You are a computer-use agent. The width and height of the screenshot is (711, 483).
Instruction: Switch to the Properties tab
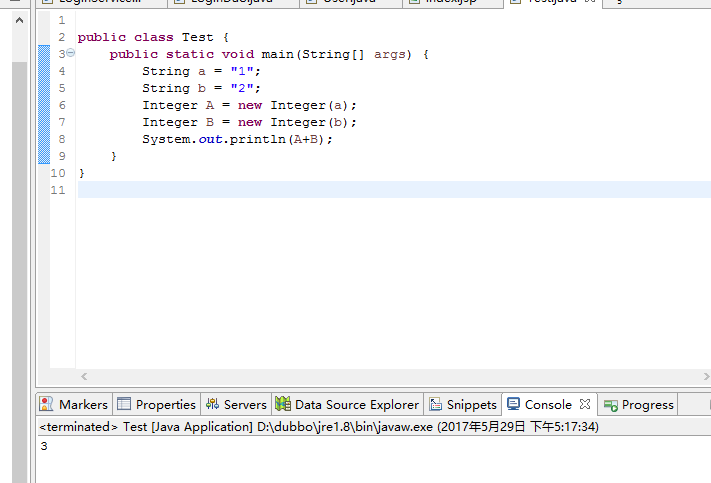[165, 405]
